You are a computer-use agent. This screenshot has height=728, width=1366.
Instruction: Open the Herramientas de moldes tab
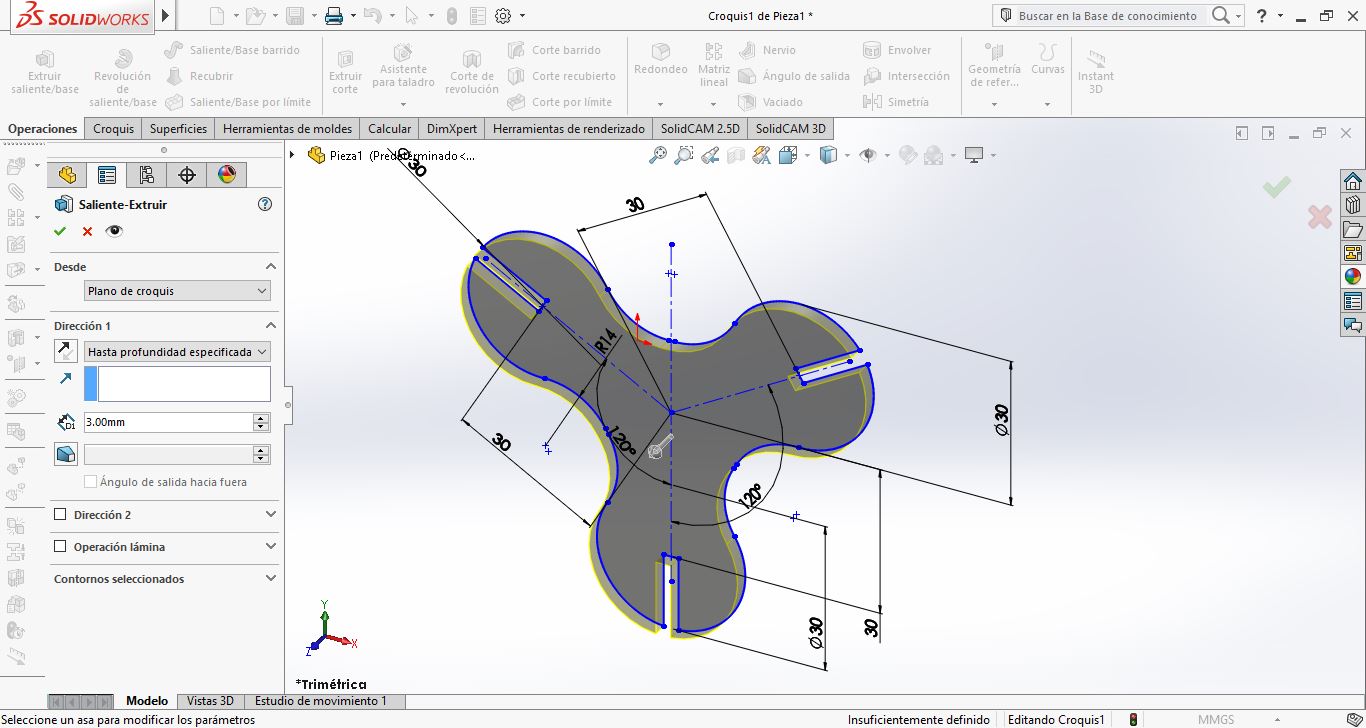(288, 129)
